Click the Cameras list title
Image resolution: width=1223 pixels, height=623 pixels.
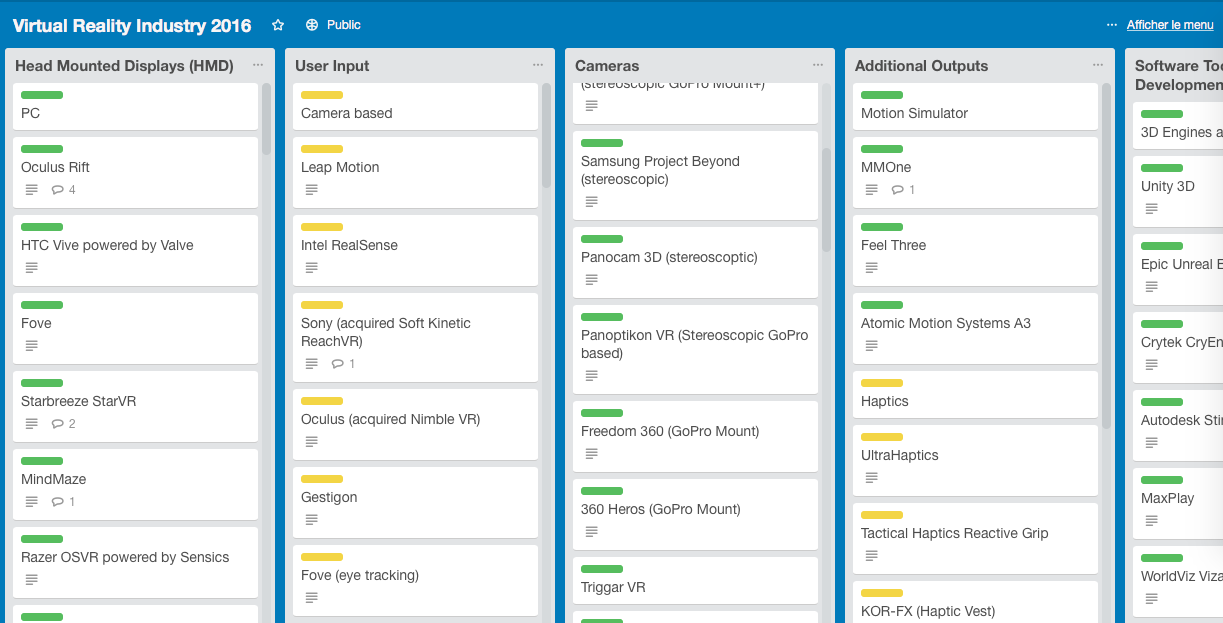[x=607, y=66]
